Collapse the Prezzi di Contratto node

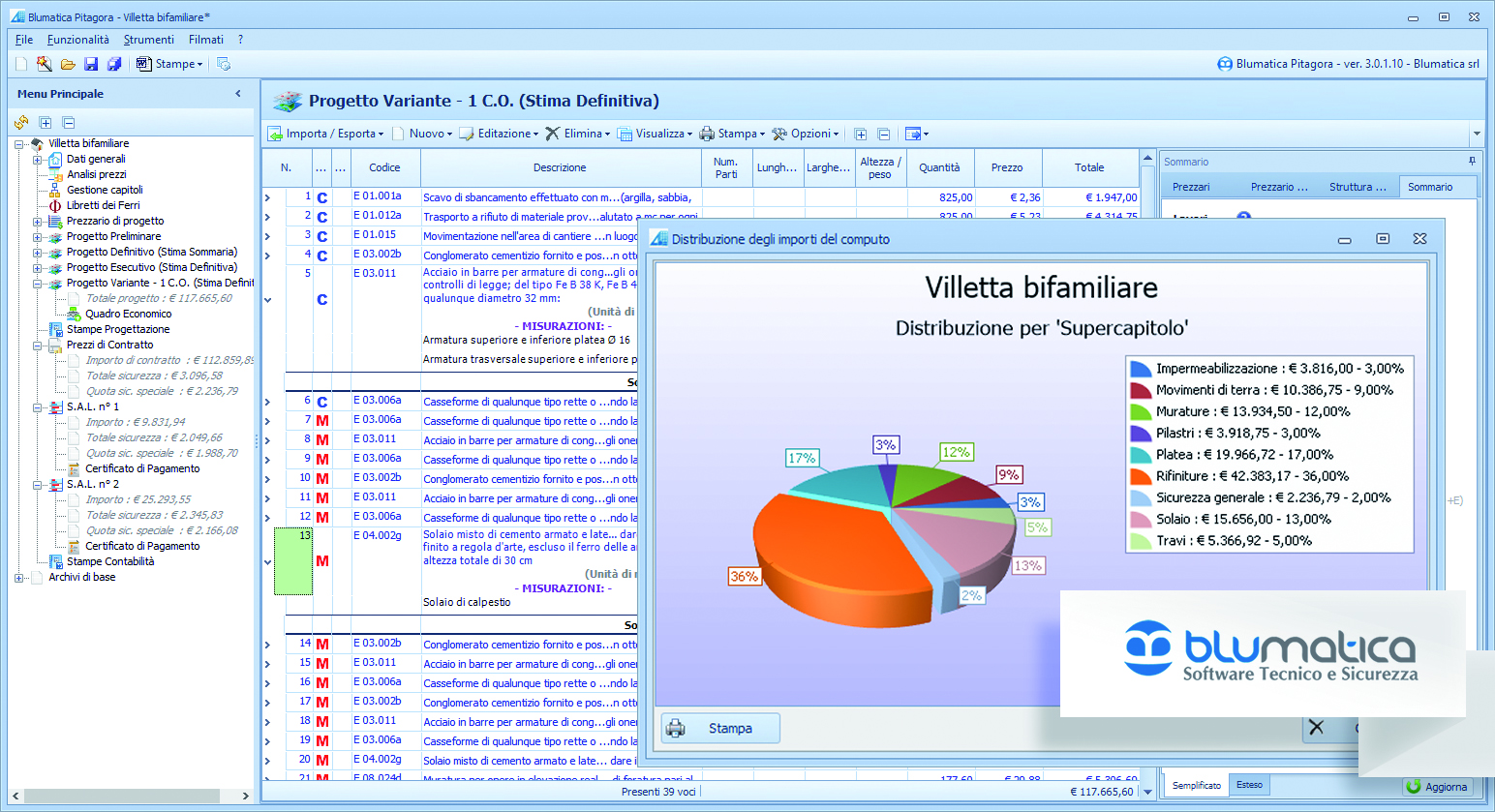coord(38,345)
